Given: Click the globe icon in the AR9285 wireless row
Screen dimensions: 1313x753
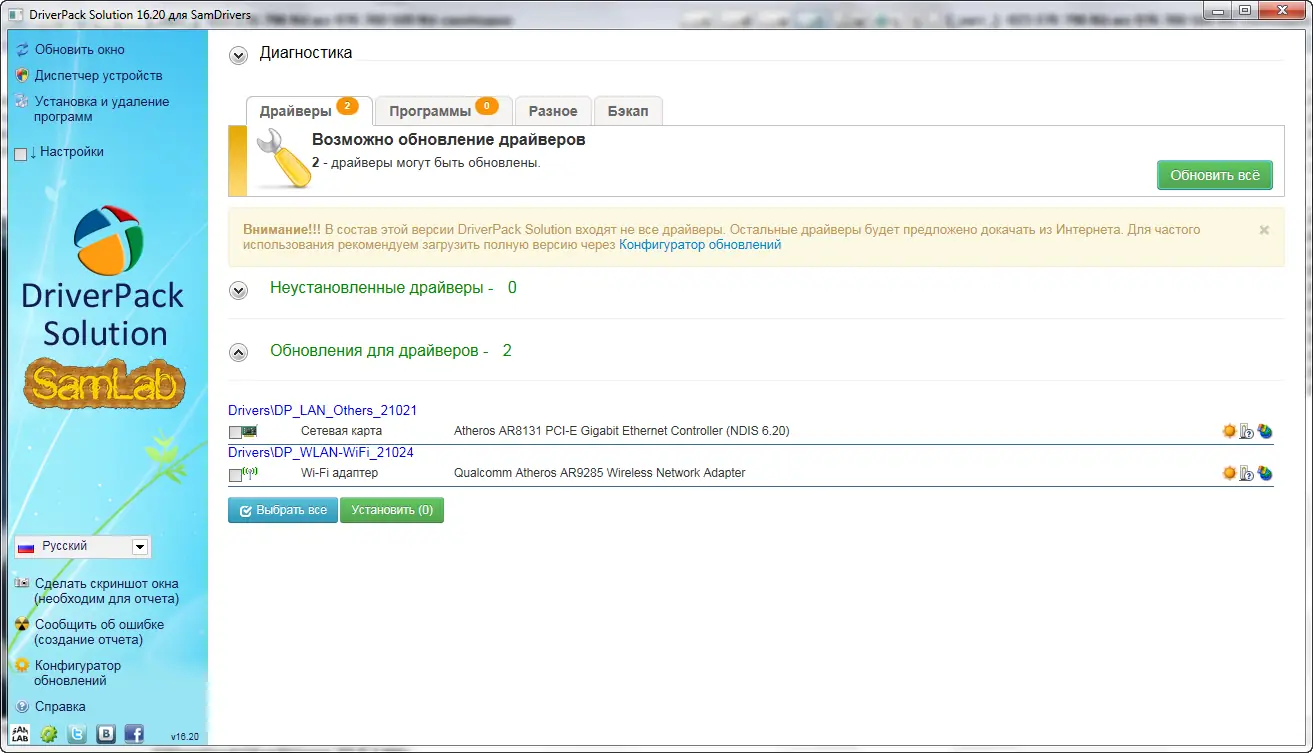Looking at the screenshot, I should [1265, 473].
